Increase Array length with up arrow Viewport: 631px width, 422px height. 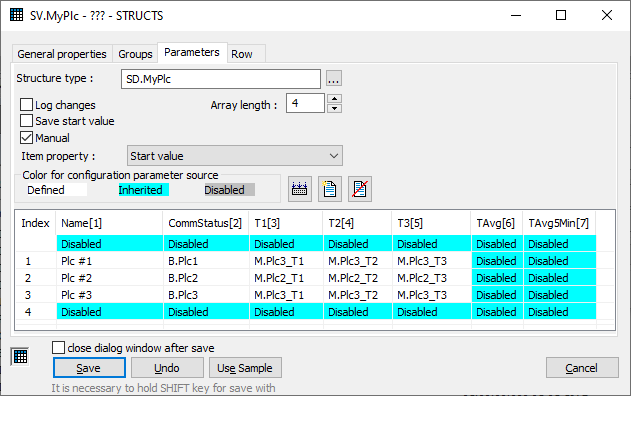coord(335,99)
